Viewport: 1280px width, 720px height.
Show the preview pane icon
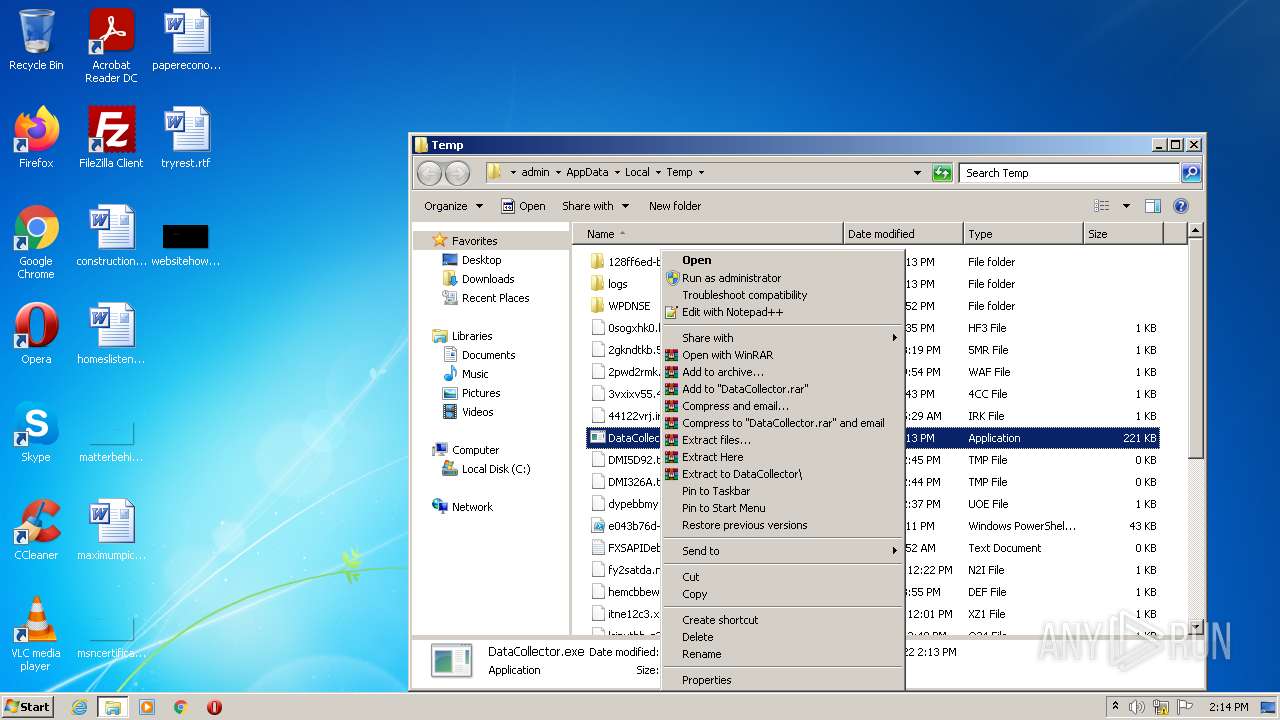click(1152, 206)
